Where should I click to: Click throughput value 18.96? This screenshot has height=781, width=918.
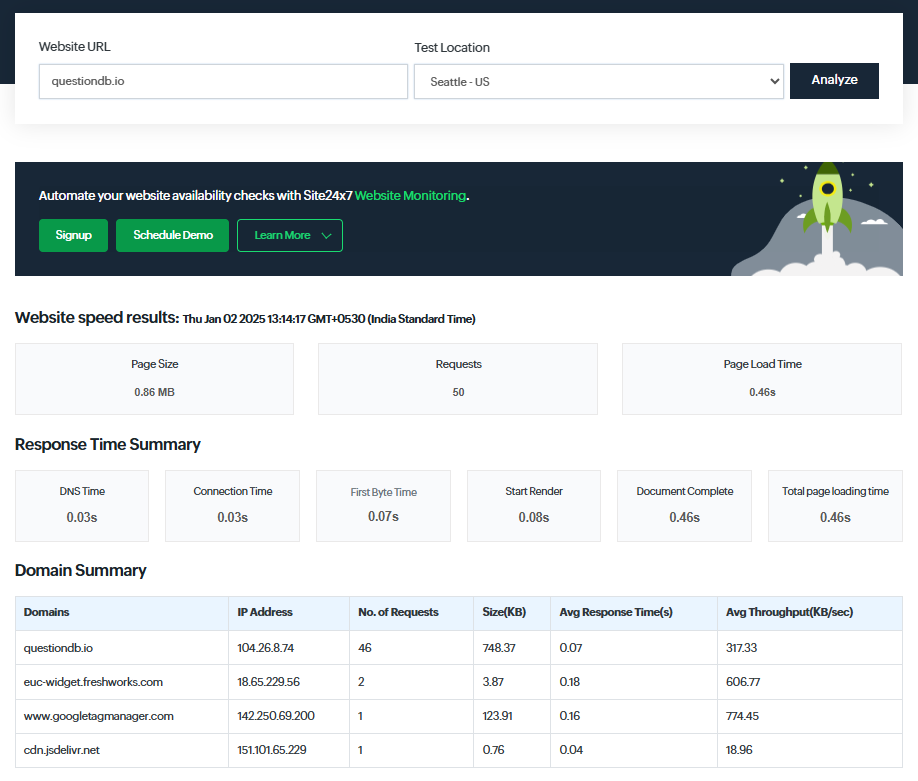[739, 750]
